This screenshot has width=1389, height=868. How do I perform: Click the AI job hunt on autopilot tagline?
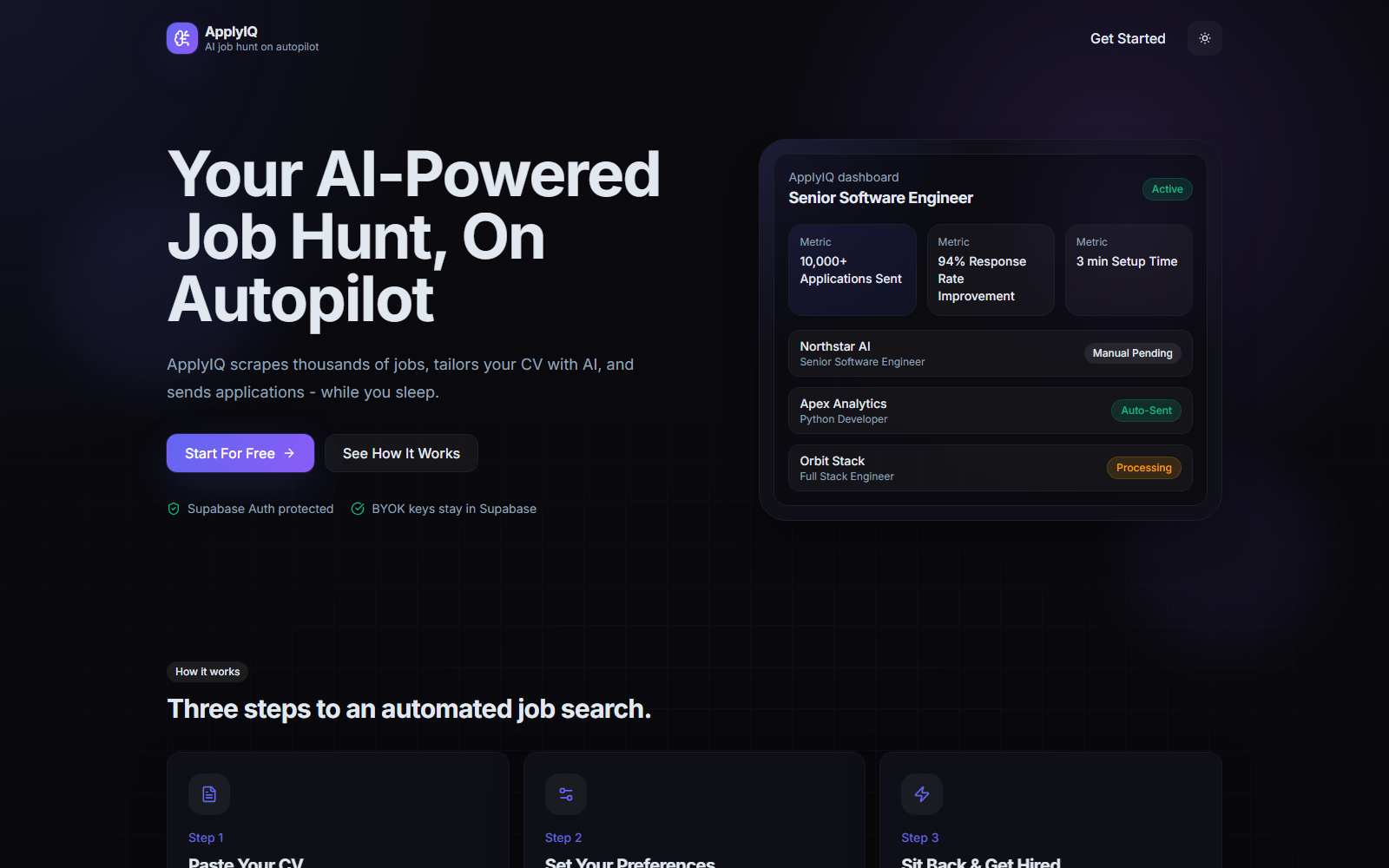click(x=261, y=47)
